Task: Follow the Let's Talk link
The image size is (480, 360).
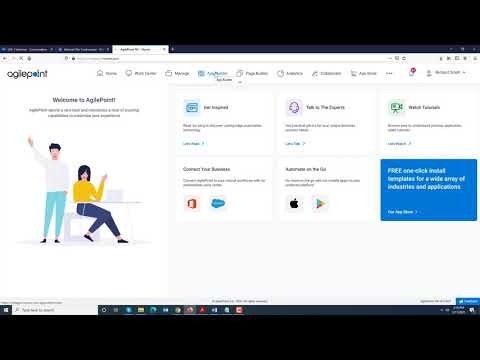Action: pos(295,143)
